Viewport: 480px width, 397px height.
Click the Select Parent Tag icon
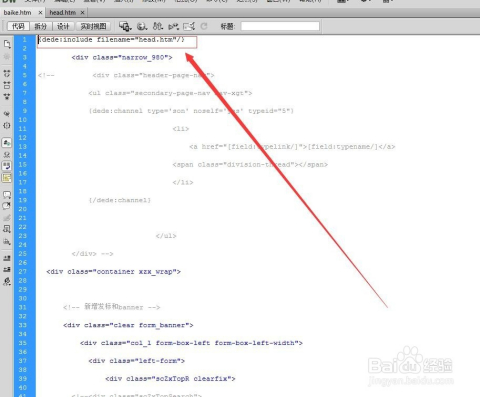pyautogui.click(x=7, y=114)
